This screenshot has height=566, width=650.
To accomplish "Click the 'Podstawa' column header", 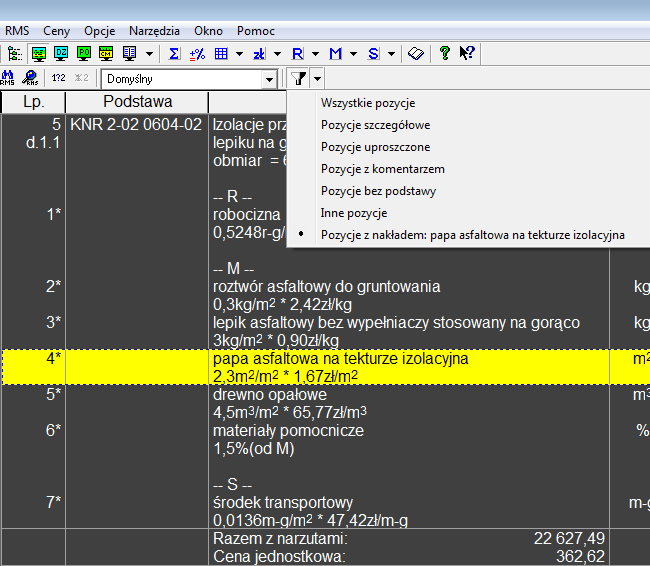I will (137, 102).
